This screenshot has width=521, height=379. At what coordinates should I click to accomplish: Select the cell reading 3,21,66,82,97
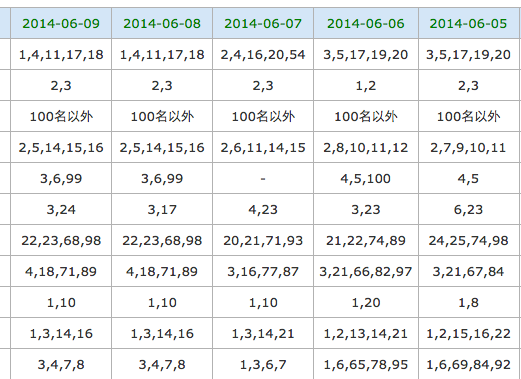pyautogui.click(x=366, y=271)
